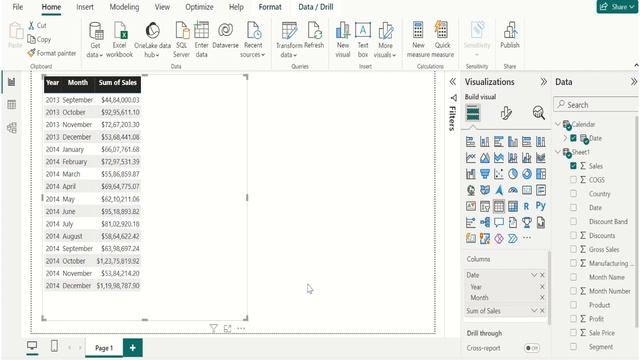Collapse the Visualizations pane
Viewport: 640px width, 360px height.
(x=543, y=82)
